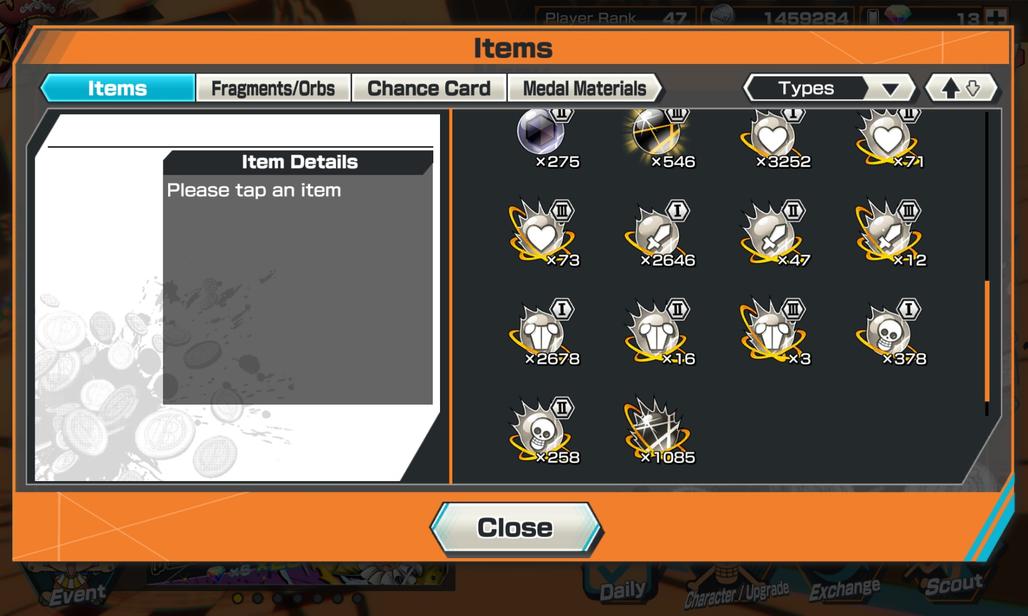This screenshot has width=1028, height=616.
Task: Toggle ascending/descending sort order arrows
Action: (x=961, y=88)
